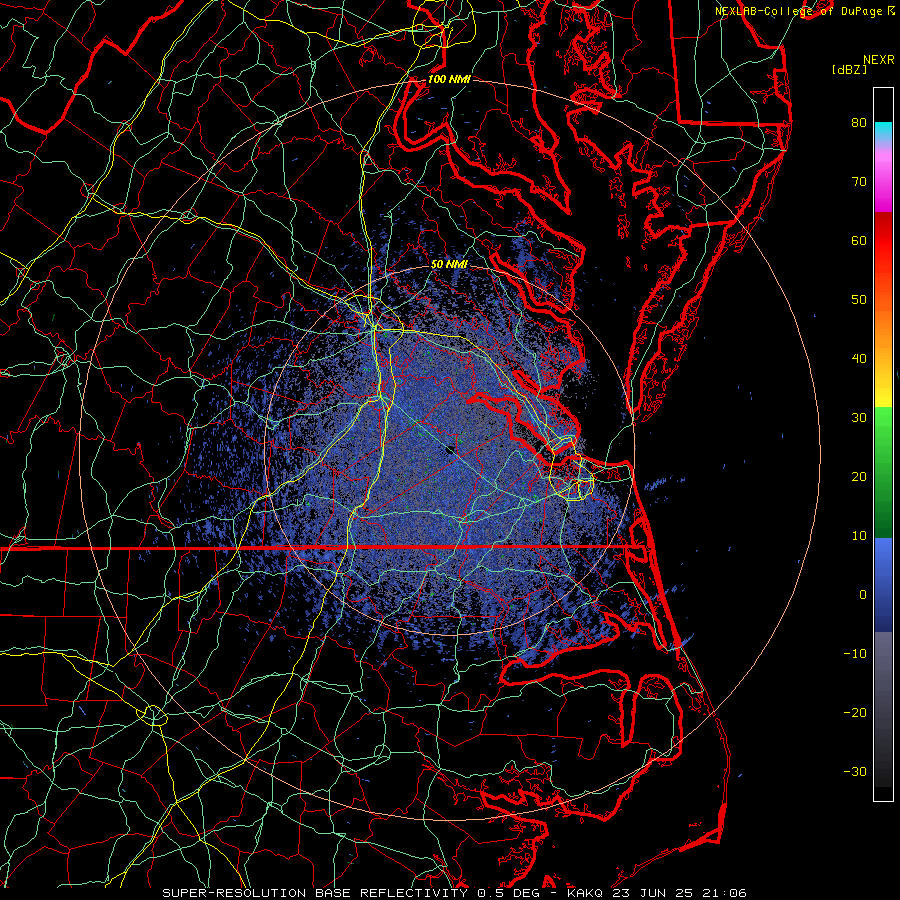Click the 0 value on dBZ scale

click(863, 595)
